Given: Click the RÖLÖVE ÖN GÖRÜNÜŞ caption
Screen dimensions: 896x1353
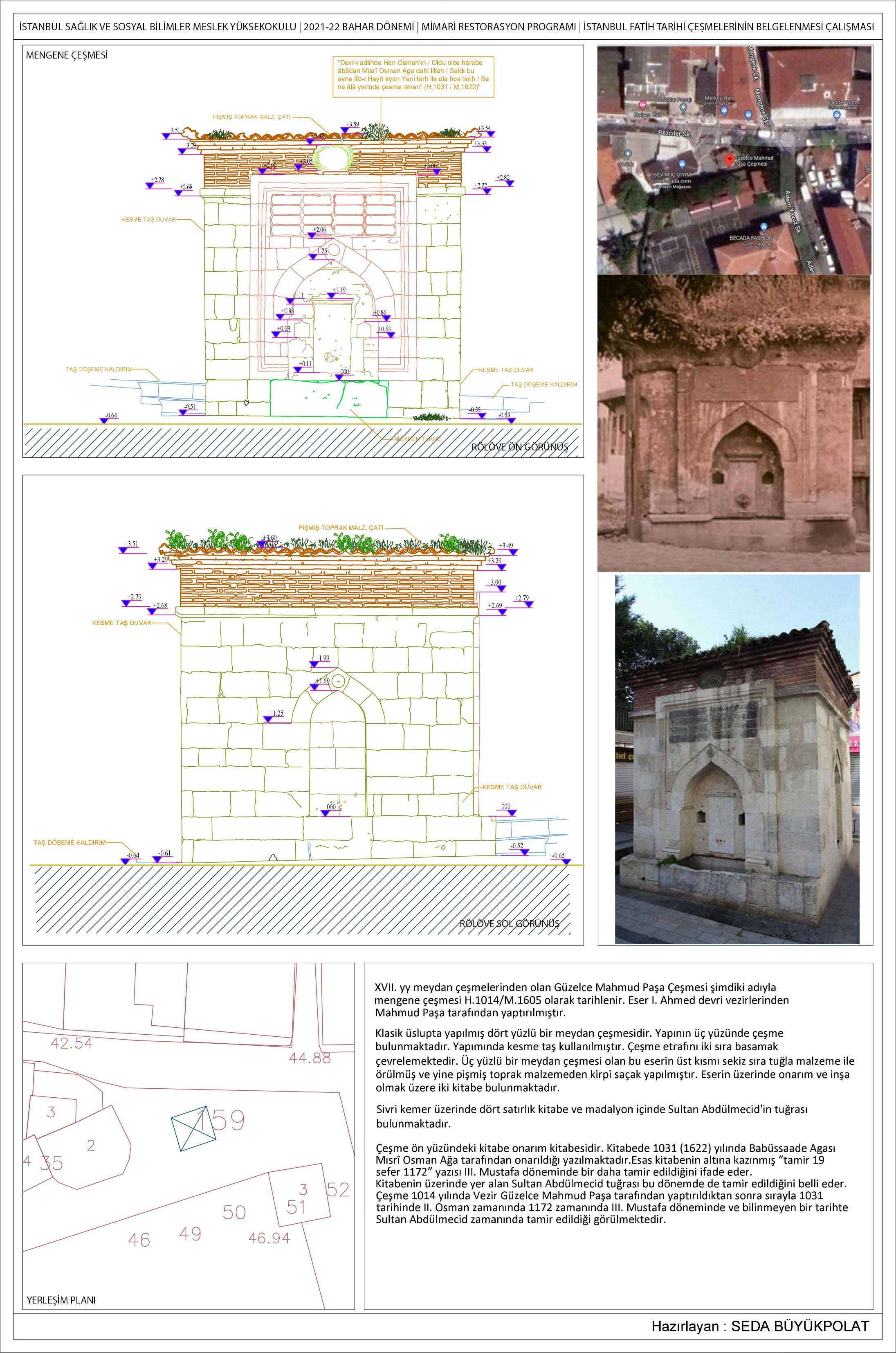Looking at the screenshot, I should click(x=519, y=447).
